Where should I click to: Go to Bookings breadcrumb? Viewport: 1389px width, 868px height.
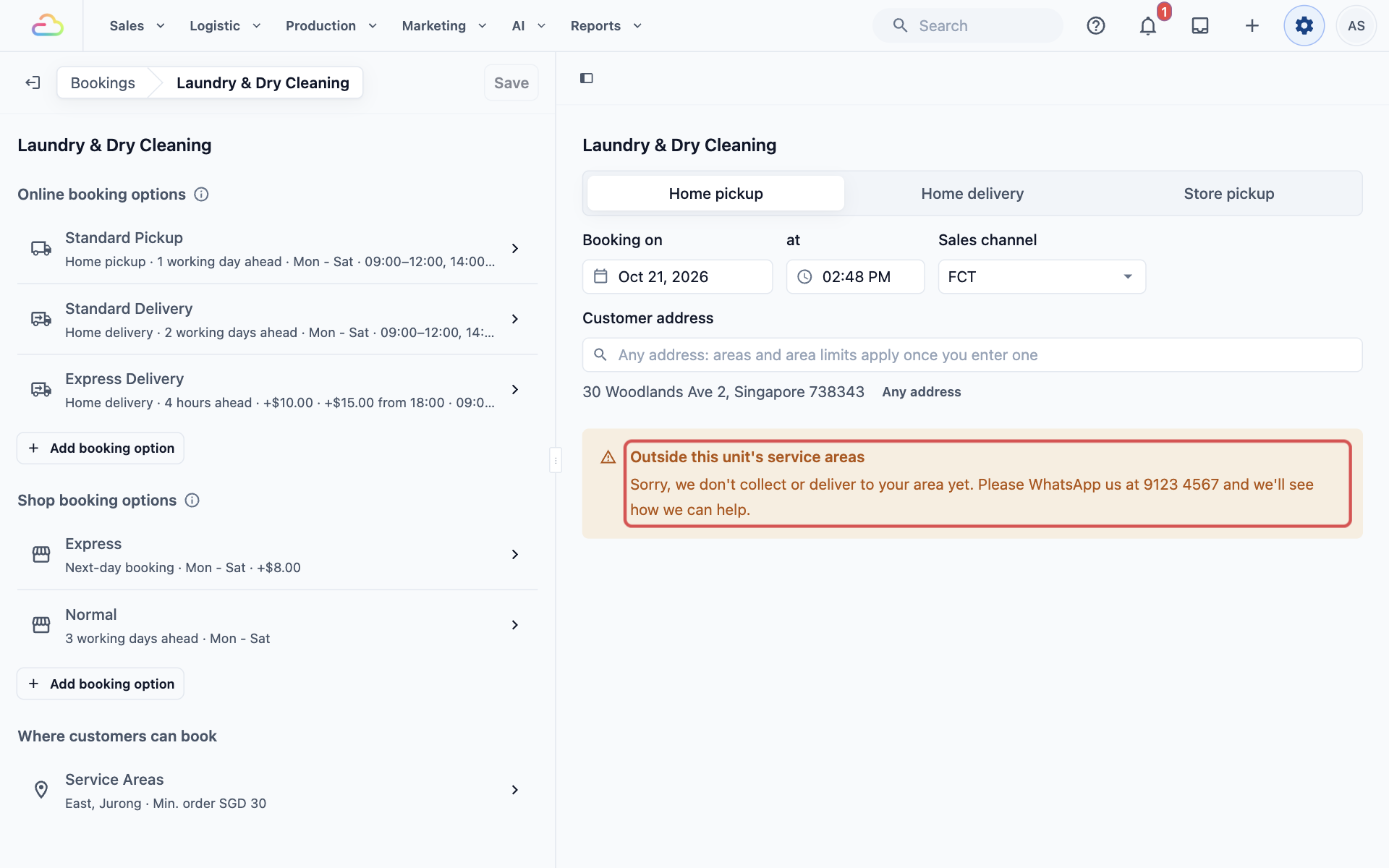tap(103, 83)
